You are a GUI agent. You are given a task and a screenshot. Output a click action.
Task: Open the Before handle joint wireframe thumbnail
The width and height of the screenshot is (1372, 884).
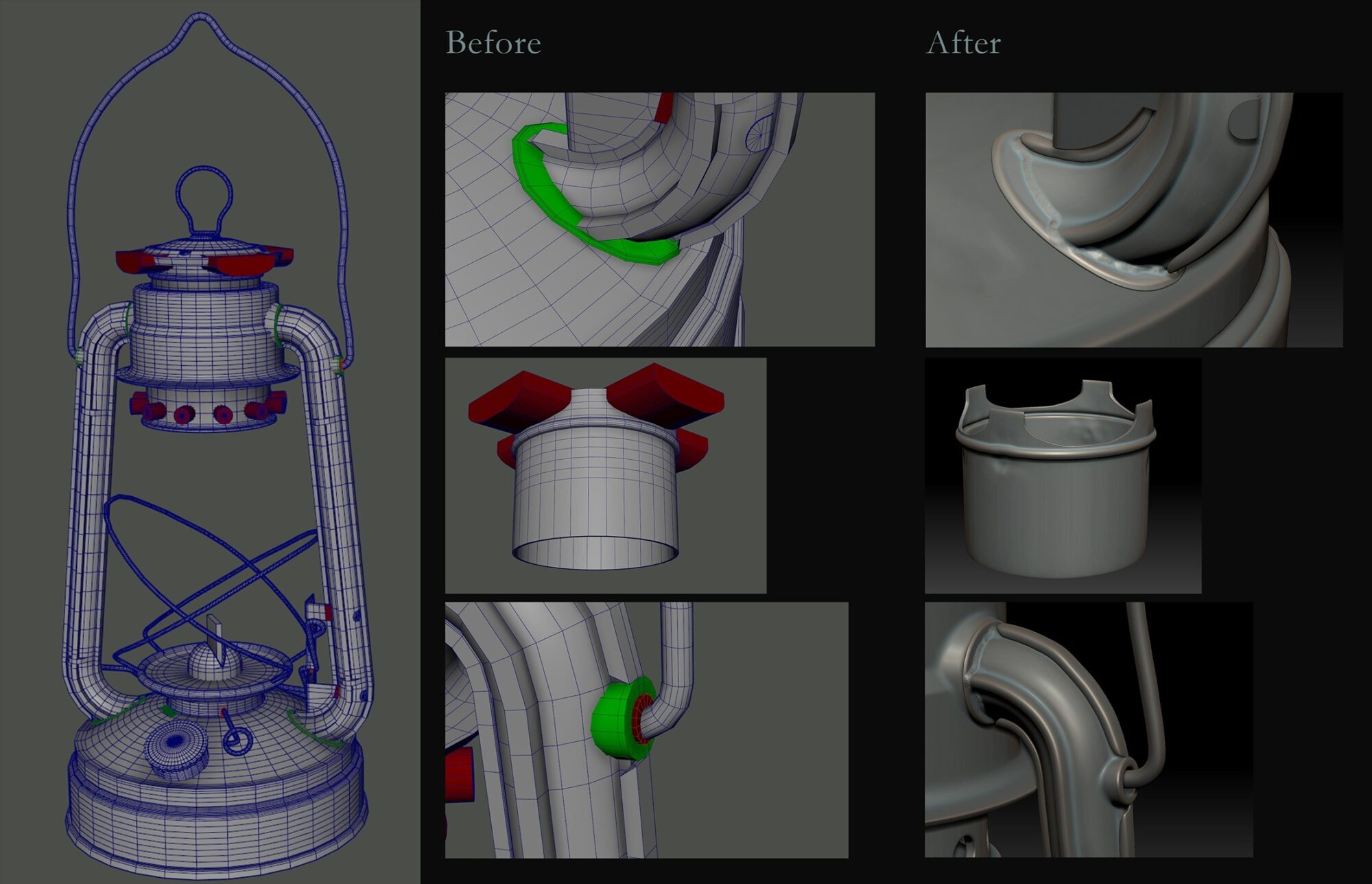click(646, 730)
